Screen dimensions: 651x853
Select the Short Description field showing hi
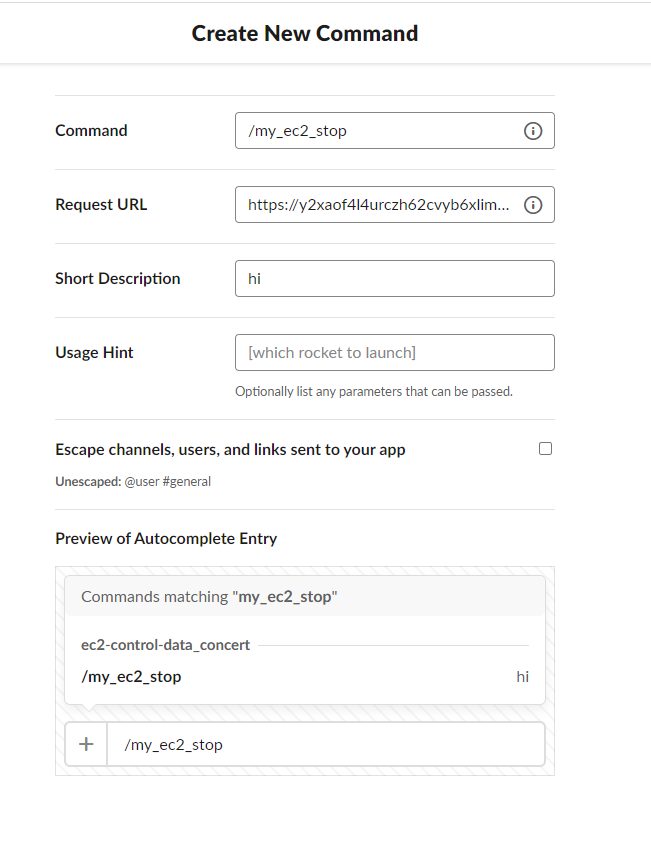coord(395,279)
